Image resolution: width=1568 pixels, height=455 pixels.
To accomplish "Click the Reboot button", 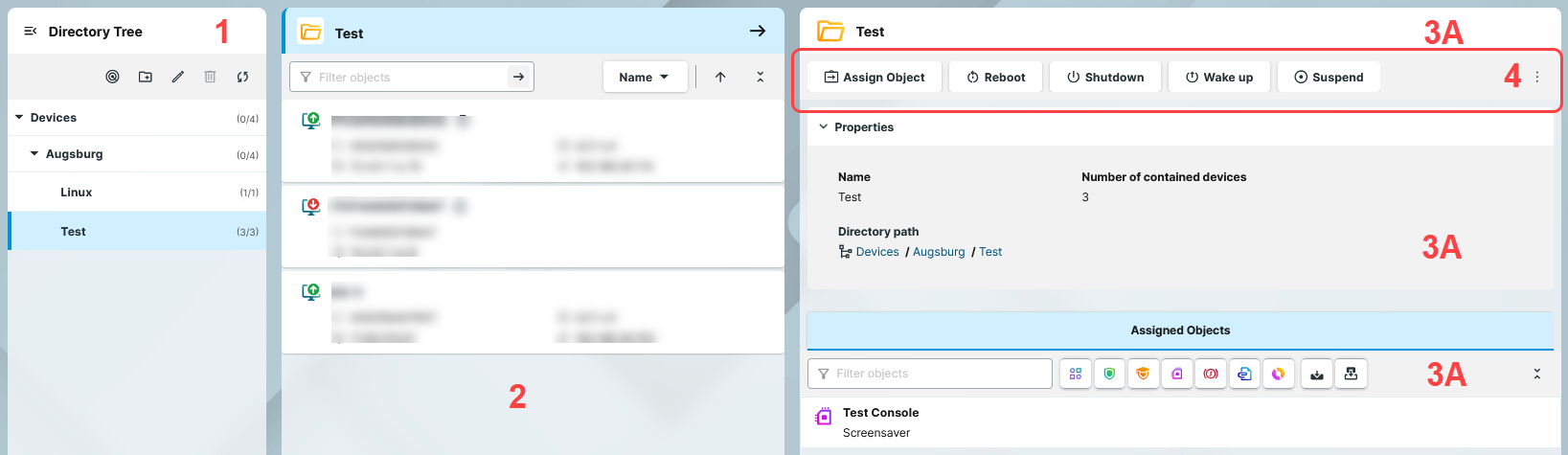I will tap(995, 78).
